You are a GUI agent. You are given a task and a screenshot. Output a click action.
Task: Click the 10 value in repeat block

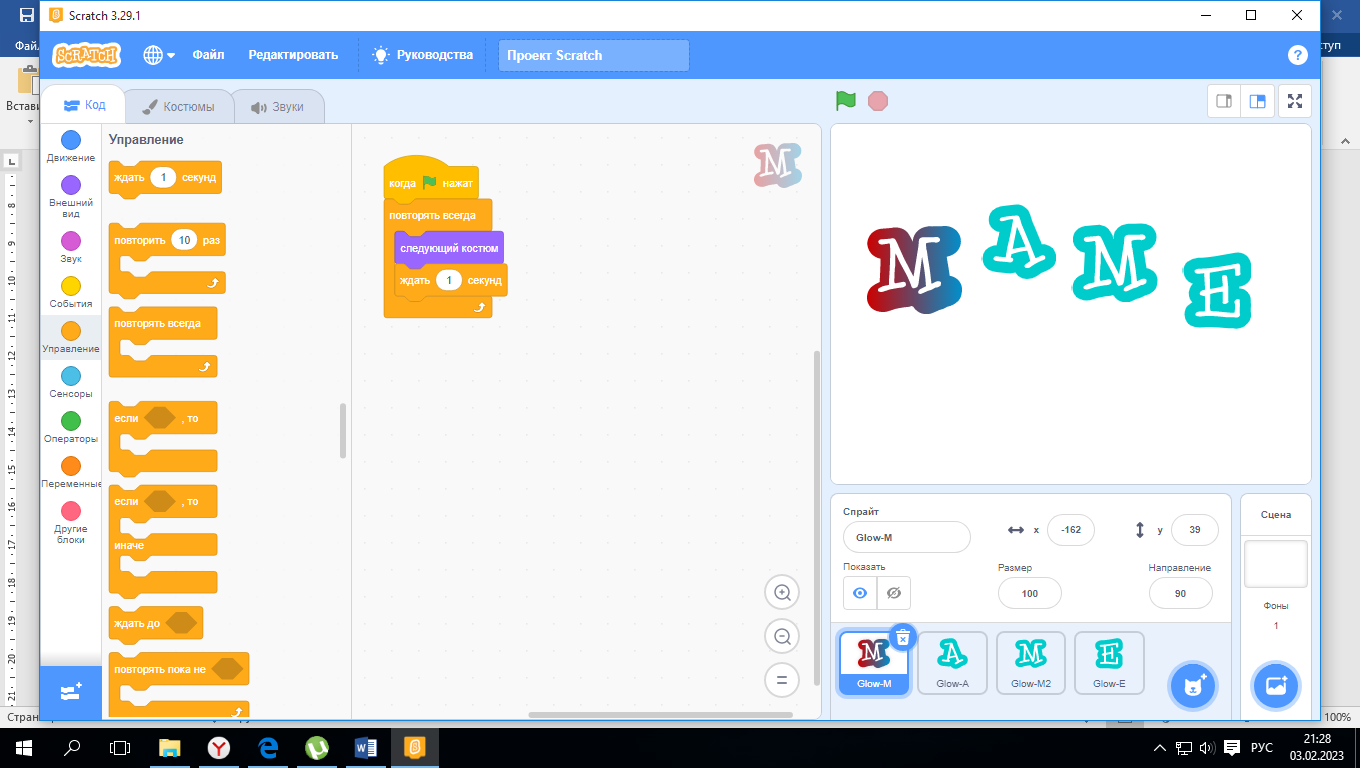point(184,241)
